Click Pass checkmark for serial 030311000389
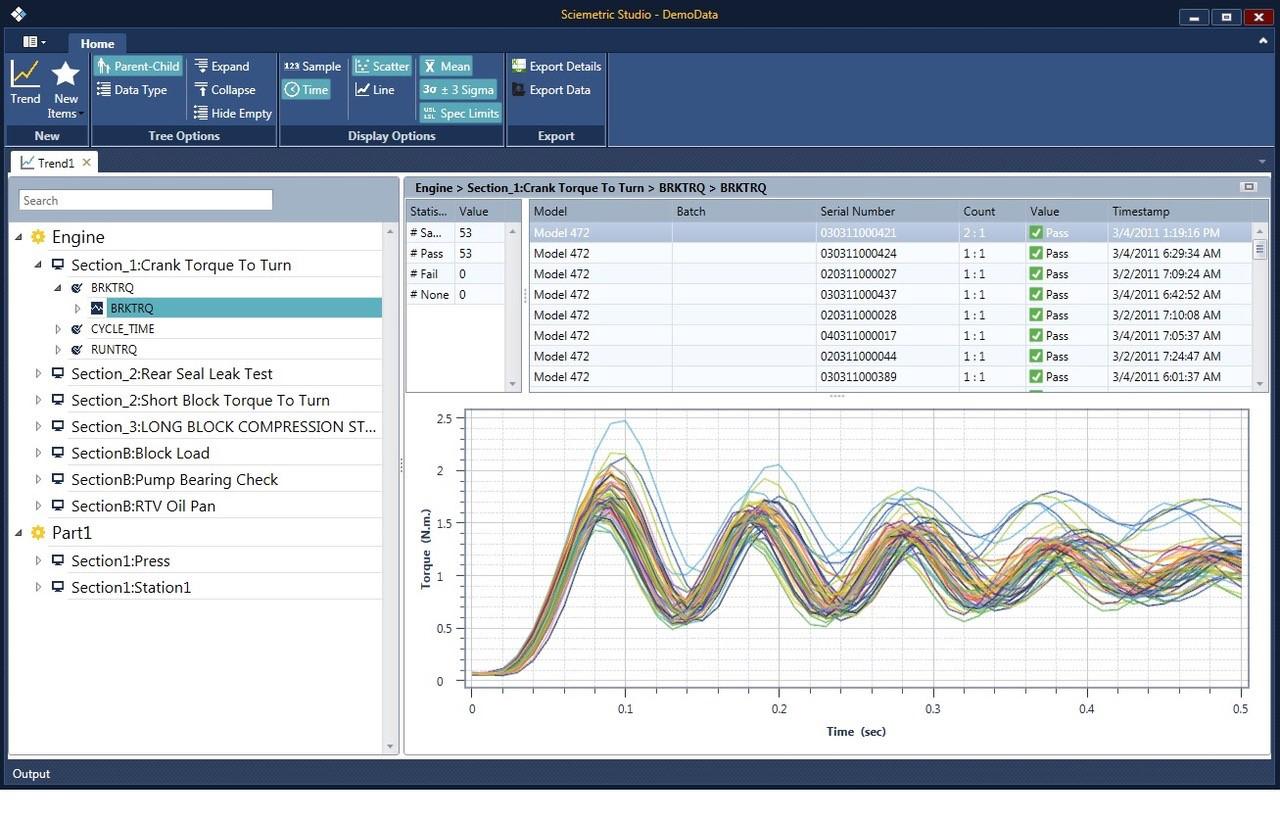Image resolution: width=1280 pixels, height=828 pixels. point(1036,377)
